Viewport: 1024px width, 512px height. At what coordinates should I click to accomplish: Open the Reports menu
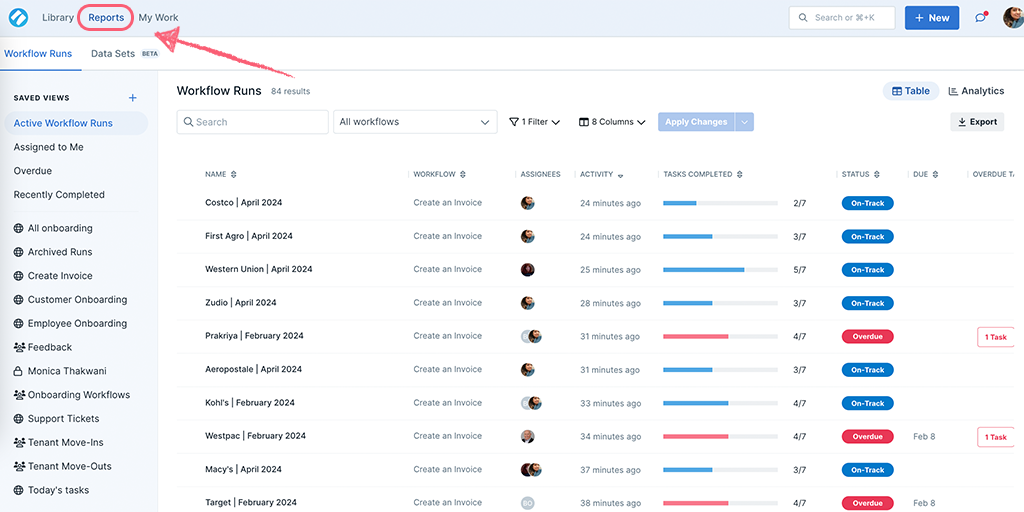coord(106,18)
